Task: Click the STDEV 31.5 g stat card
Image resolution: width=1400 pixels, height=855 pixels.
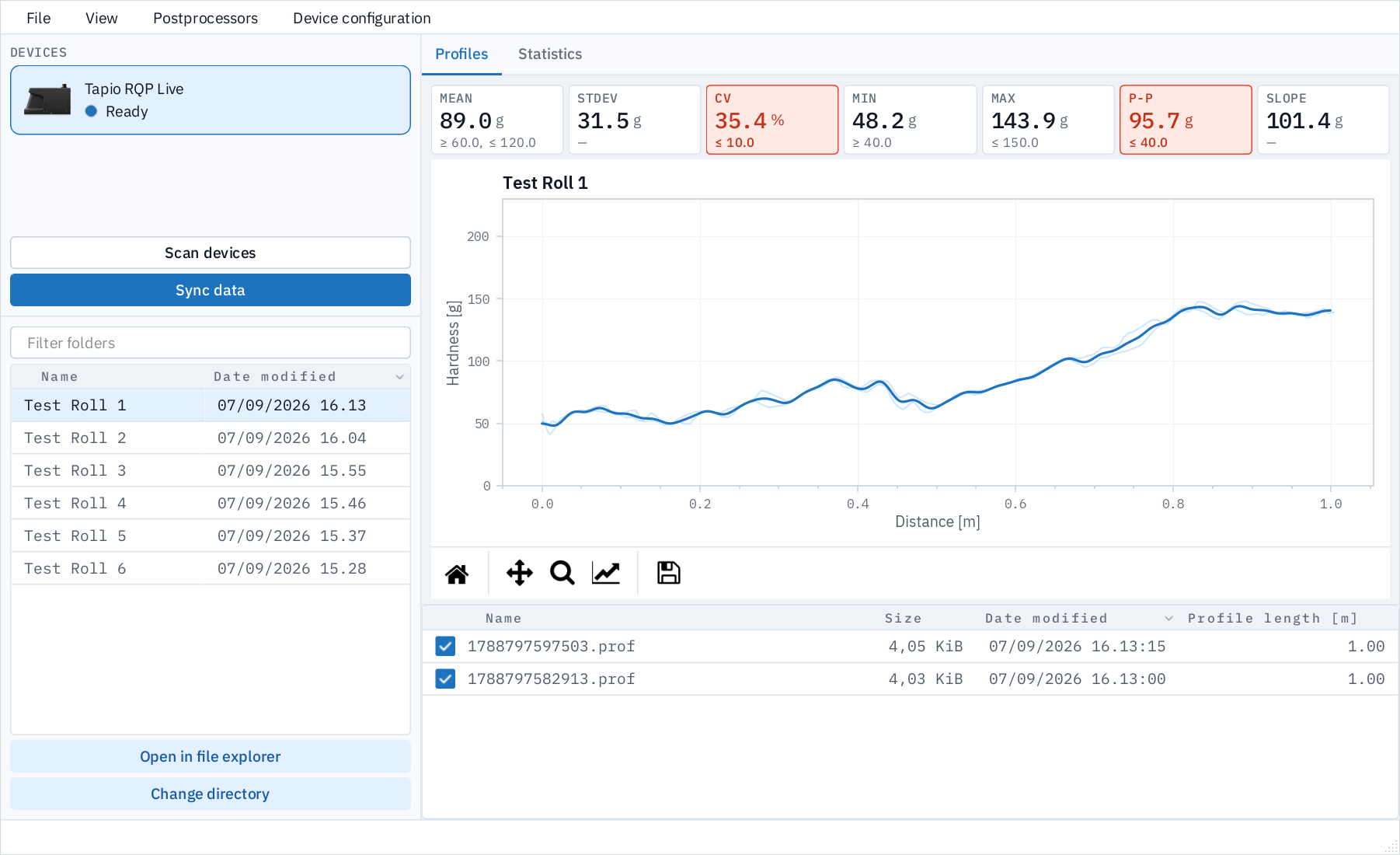Action: pos(635,120)
